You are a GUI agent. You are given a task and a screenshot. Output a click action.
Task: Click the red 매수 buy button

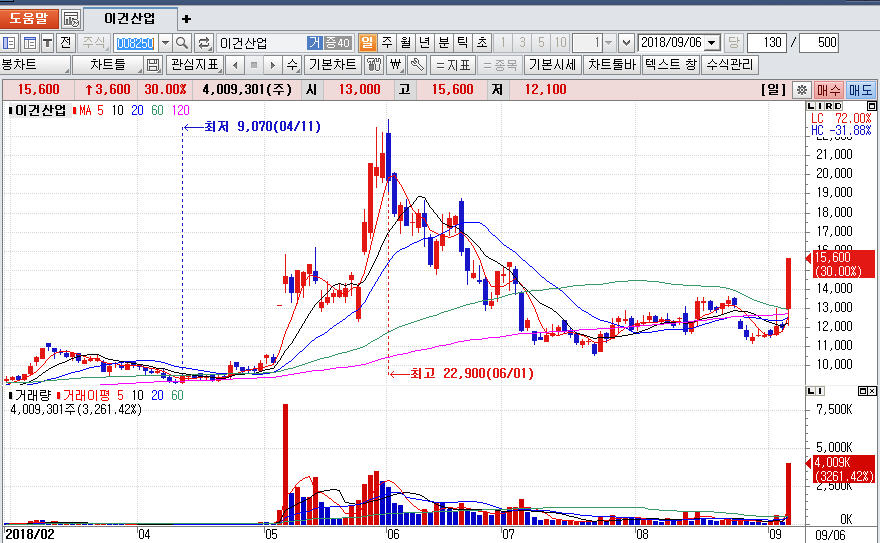[829, 90]
